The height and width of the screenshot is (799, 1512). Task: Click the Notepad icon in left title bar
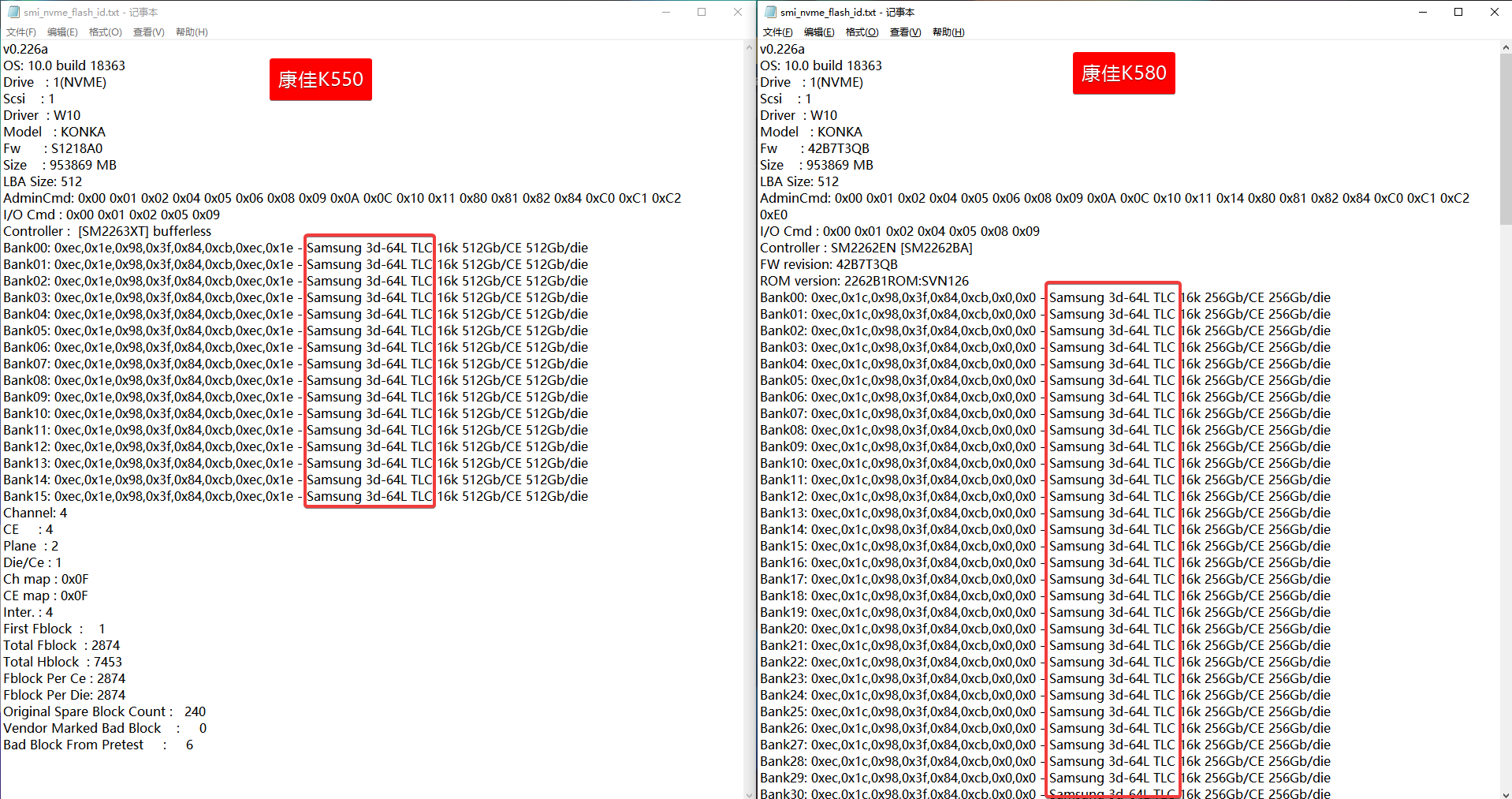(13, 12)
